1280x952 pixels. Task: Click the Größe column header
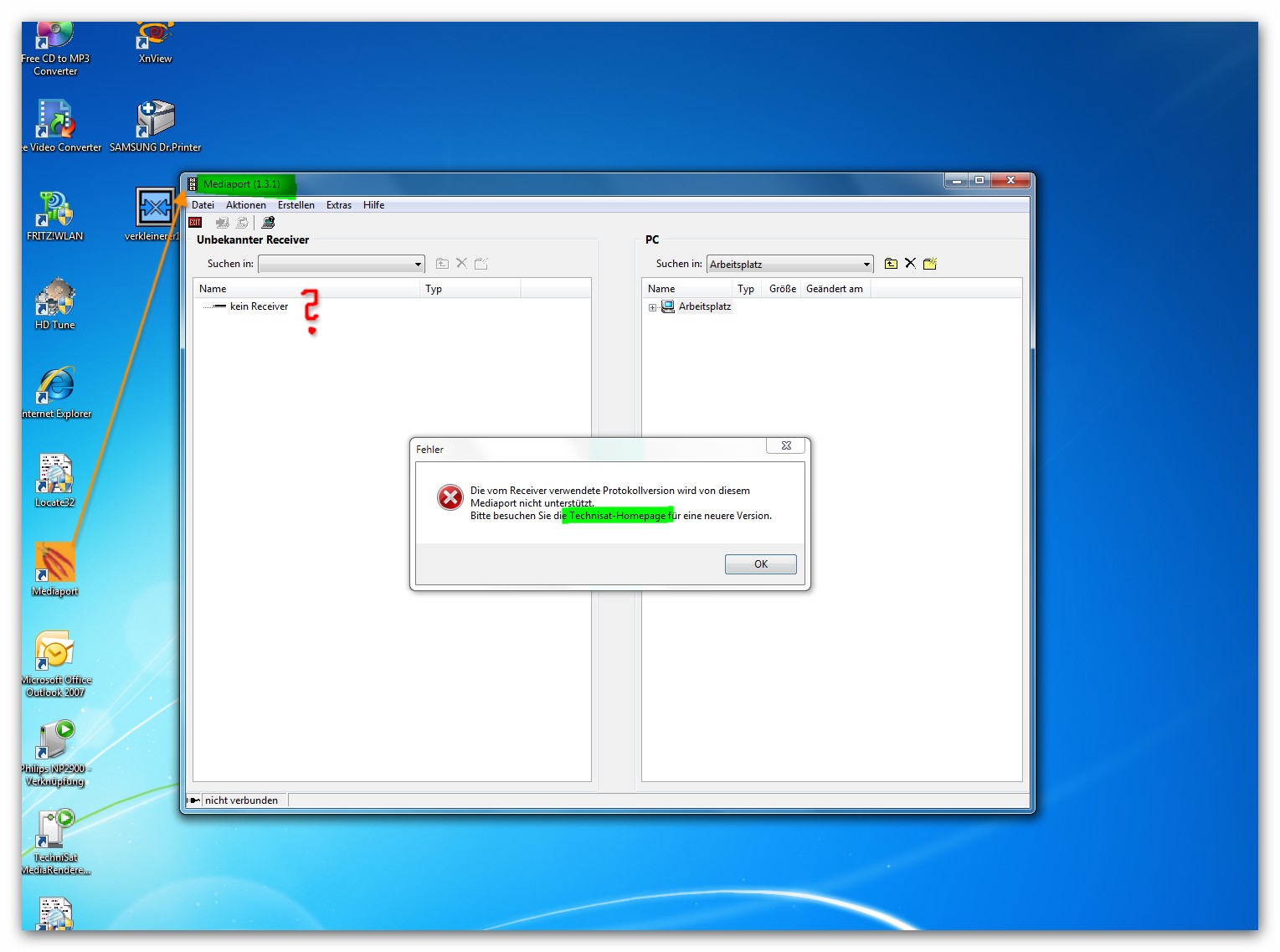tap(783, 289)
